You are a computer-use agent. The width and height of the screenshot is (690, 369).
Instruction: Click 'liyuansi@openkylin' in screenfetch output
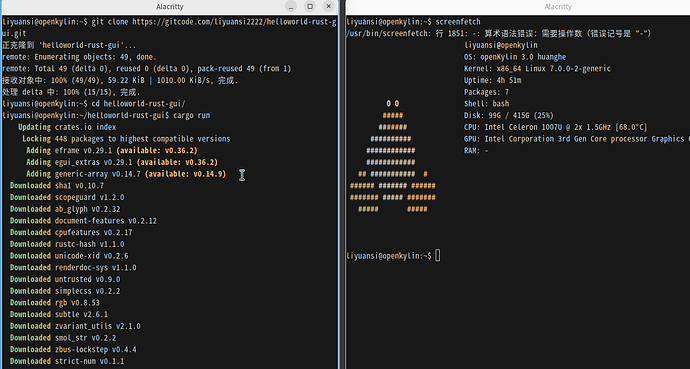tap(501, 45)
